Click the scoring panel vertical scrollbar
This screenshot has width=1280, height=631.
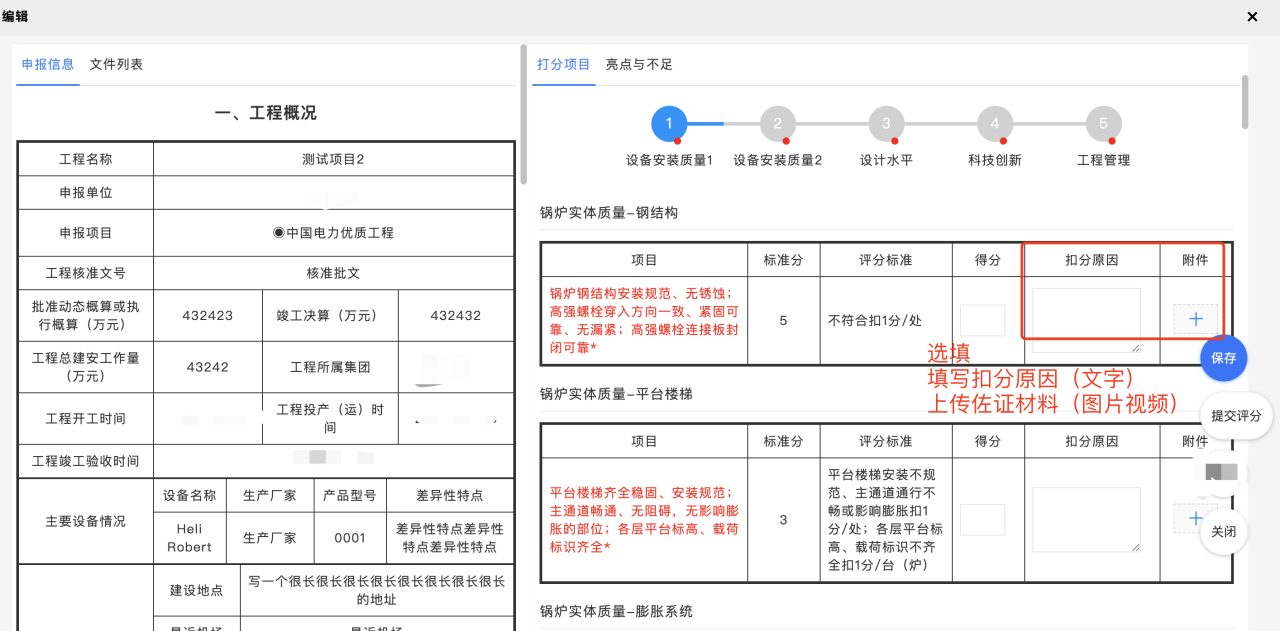click(1244, 102)
